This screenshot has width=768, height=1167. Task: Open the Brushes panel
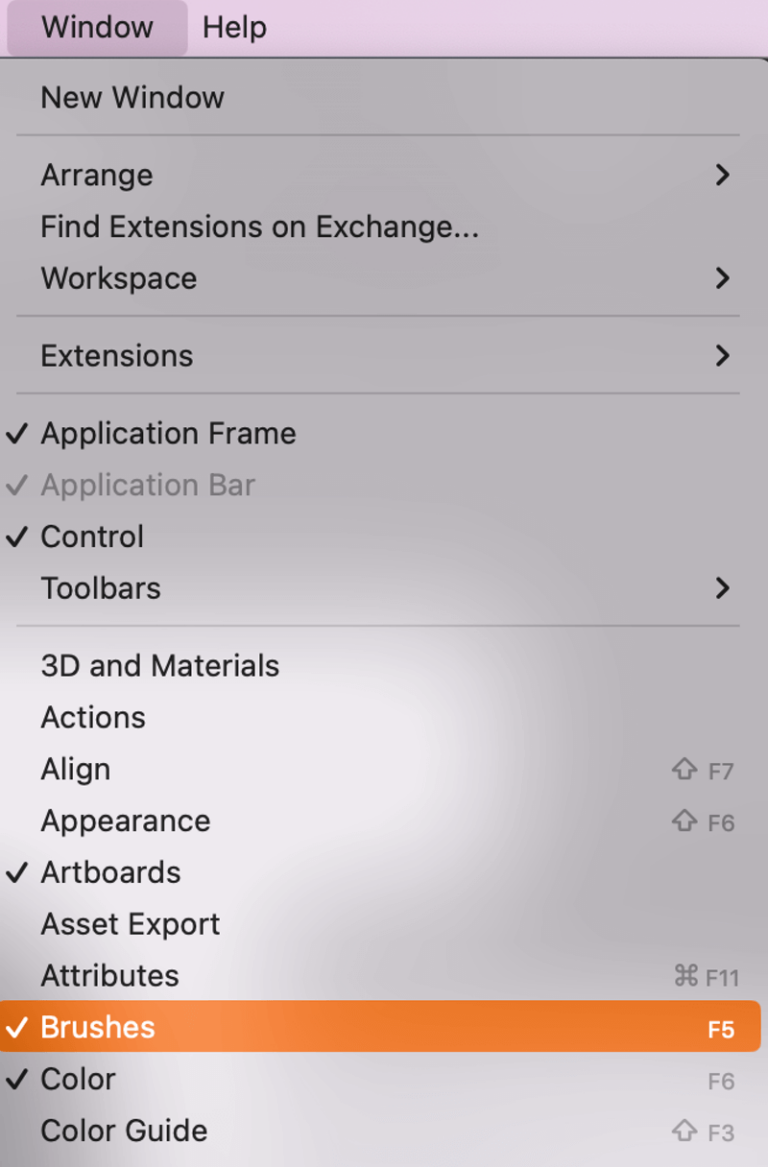[97, 1027]
